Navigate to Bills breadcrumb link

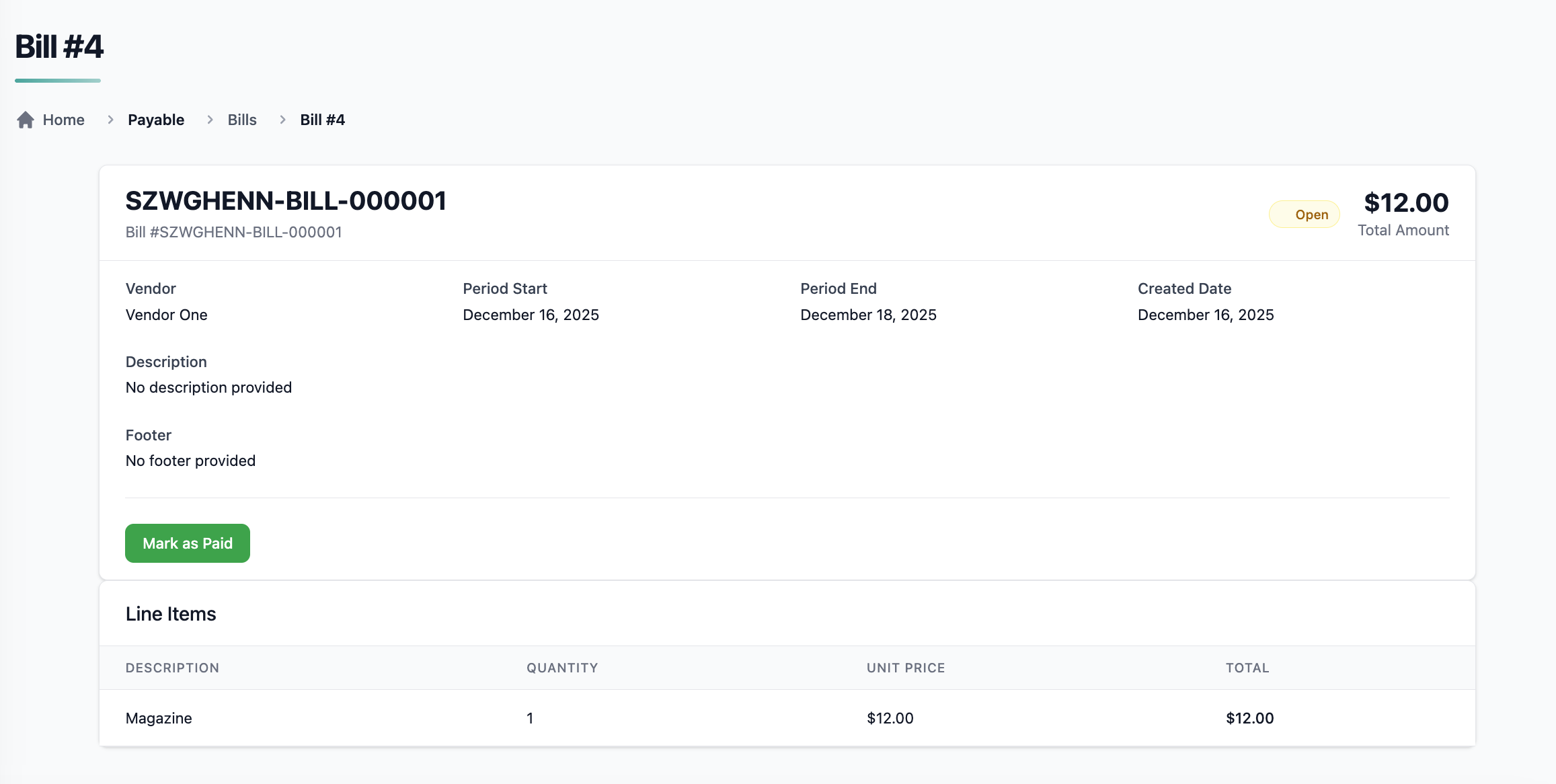point(242,120)
